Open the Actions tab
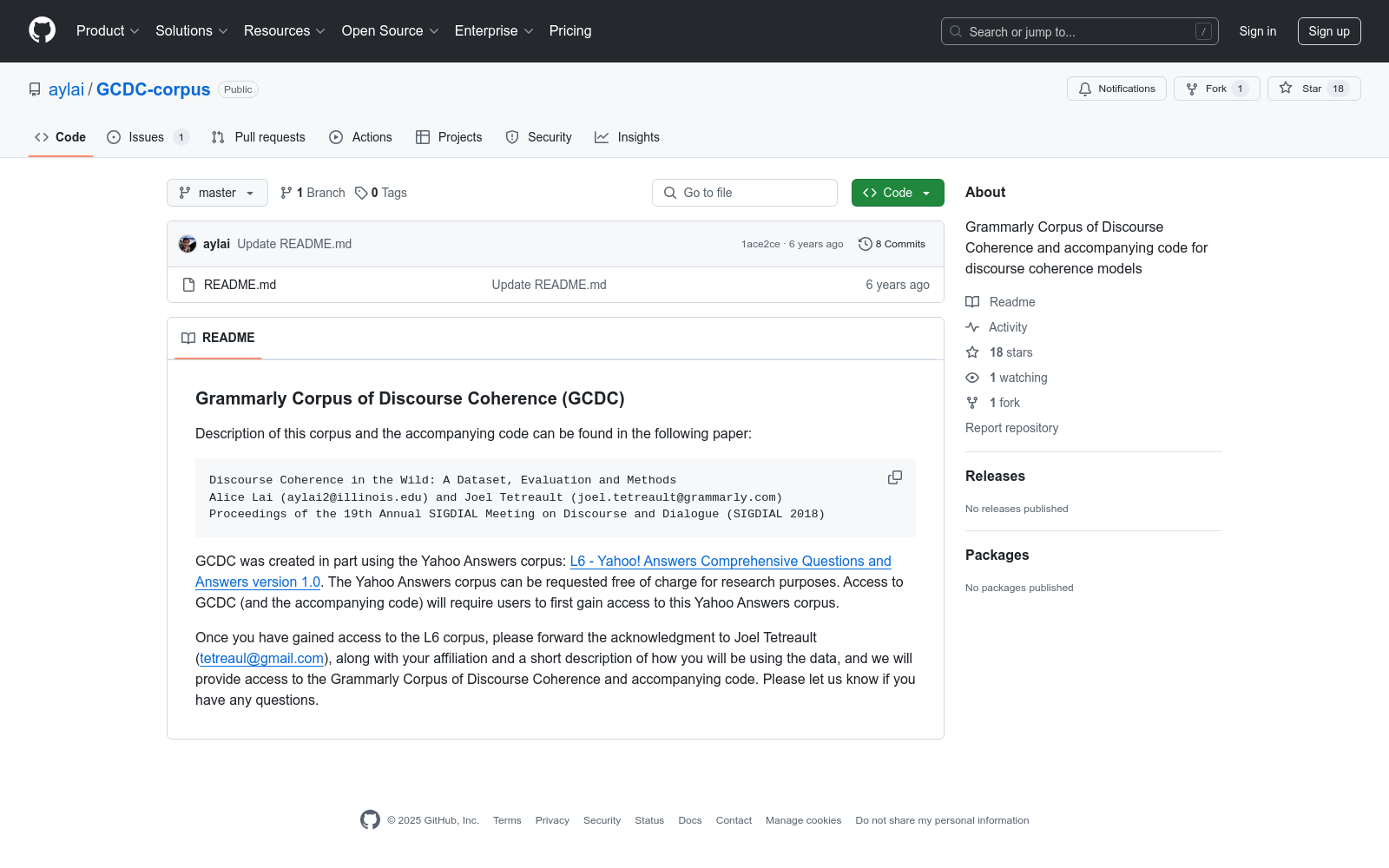The image size is (1389, 868). coord(361,137)
